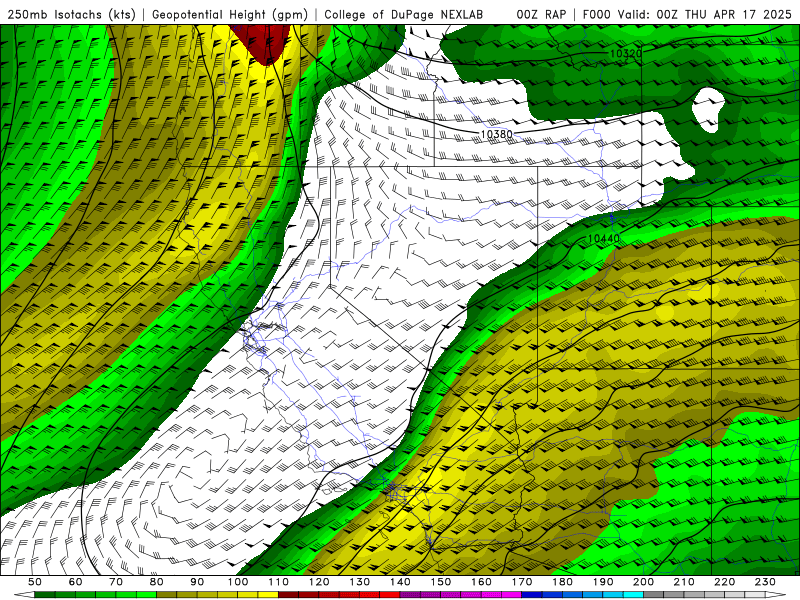
Task: Click the brightest magenta swatch just before 170
Action: point(511,595)
